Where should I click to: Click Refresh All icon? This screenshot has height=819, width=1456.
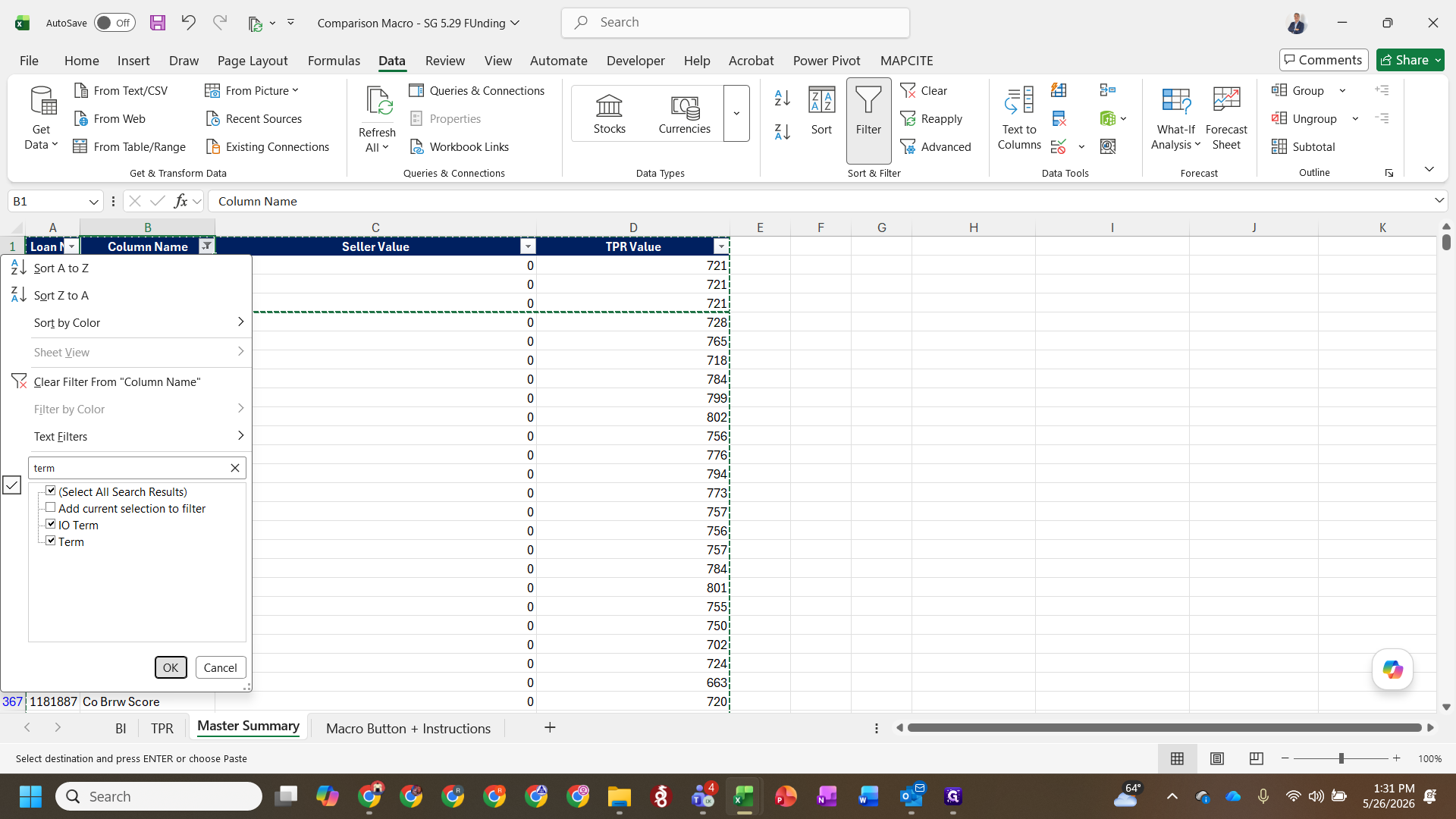(378, 102)
